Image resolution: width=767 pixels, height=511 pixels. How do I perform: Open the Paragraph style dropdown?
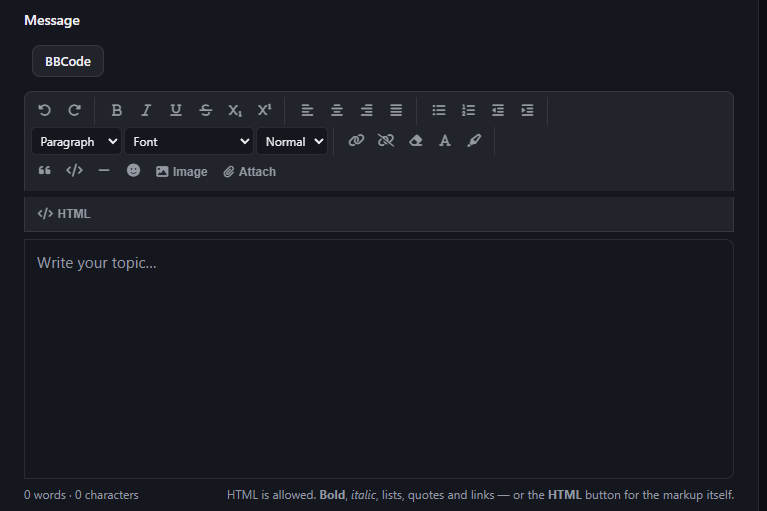tap(76, 141)
